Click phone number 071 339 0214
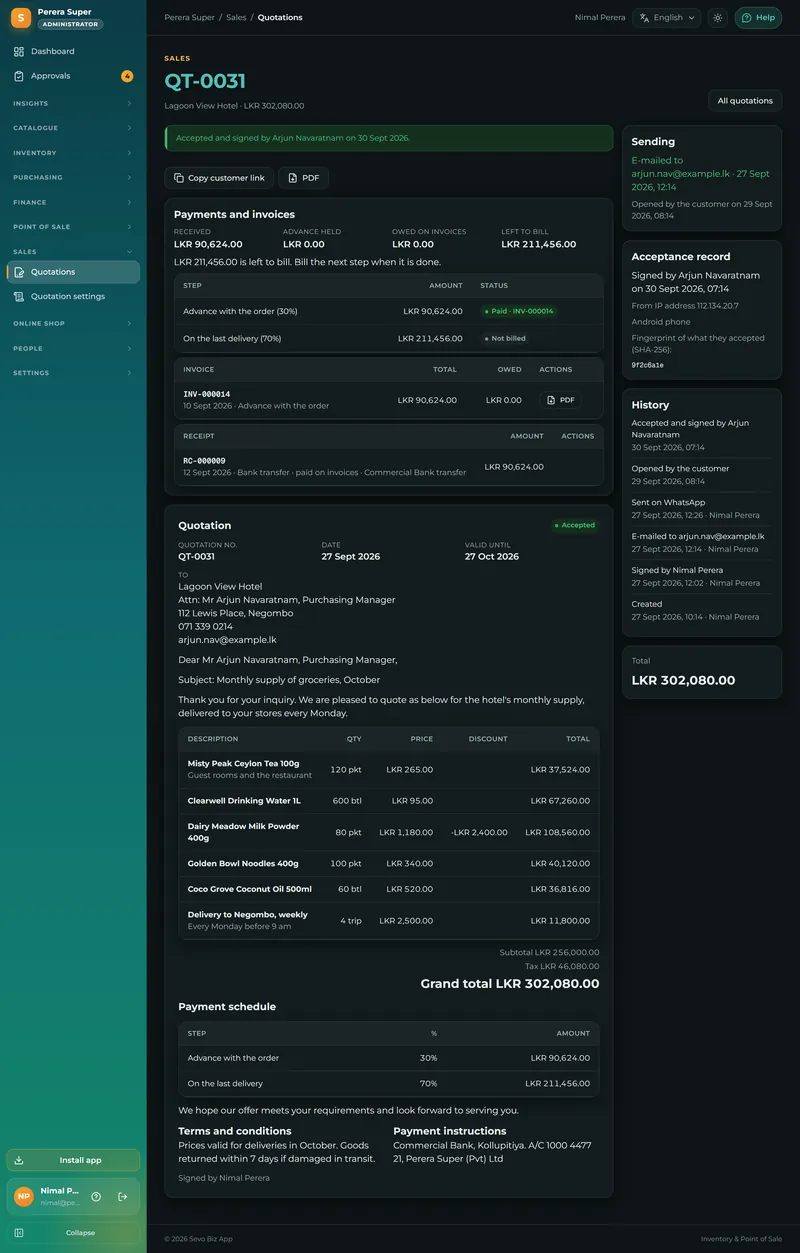The width and height of the screenshot is (800, 1253). click(205, 626)
